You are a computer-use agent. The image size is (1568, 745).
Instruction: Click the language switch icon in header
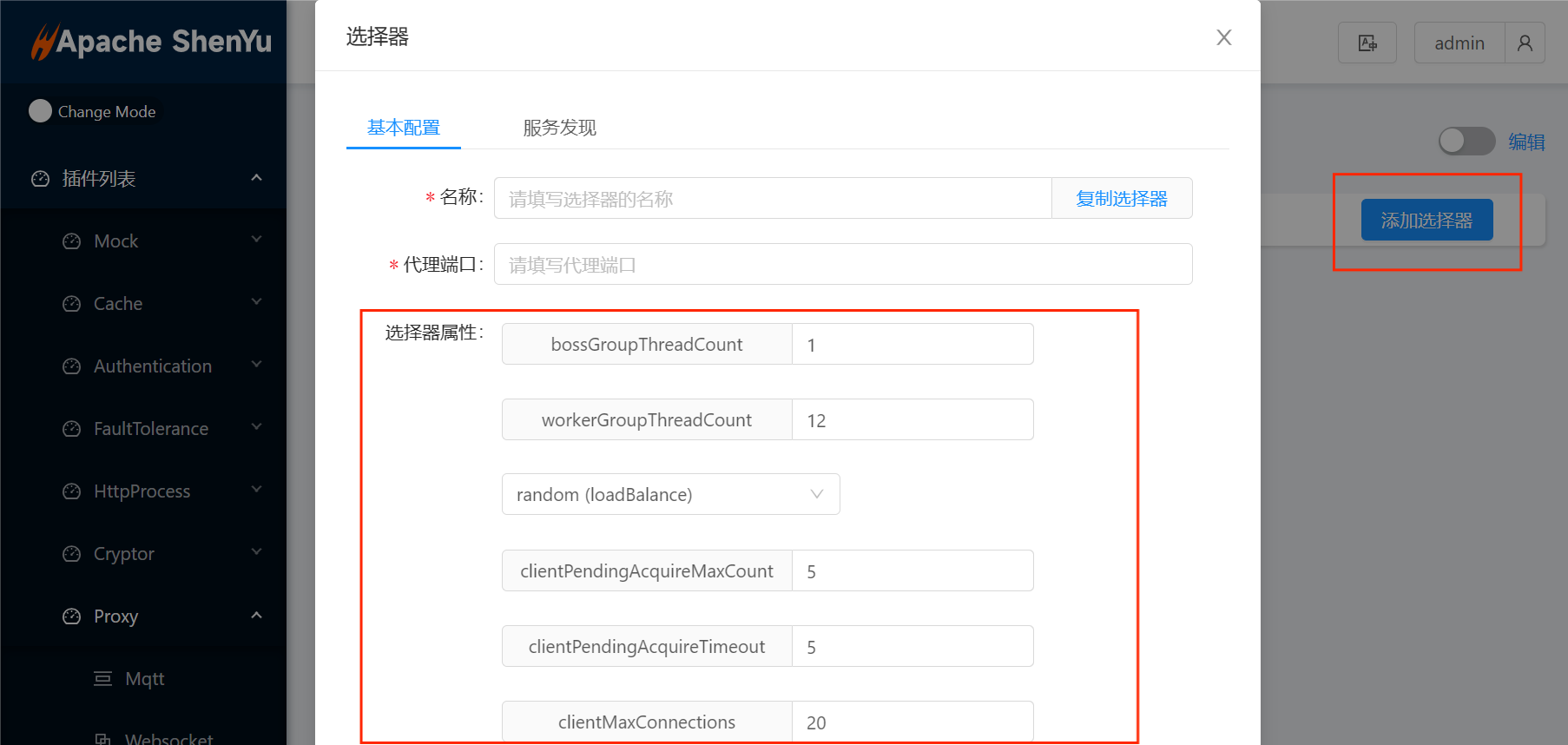click(1367, 43)
